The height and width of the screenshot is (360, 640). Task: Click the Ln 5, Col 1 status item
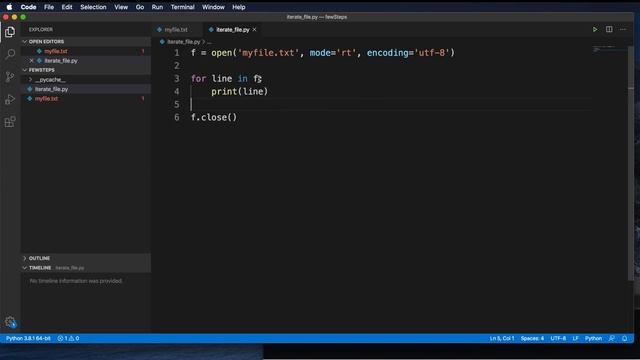[x=502, y=338]
